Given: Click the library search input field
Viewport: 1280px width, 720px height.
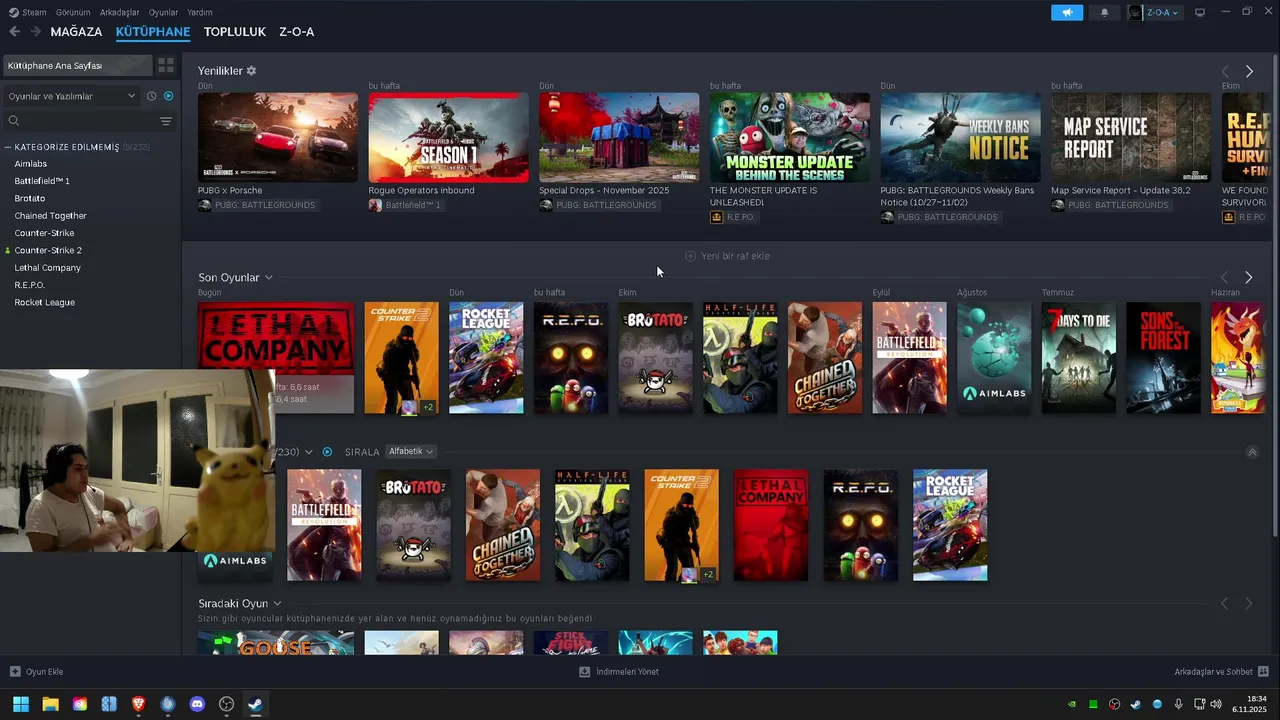Looking at the screenshot, I should coord(88,121).
